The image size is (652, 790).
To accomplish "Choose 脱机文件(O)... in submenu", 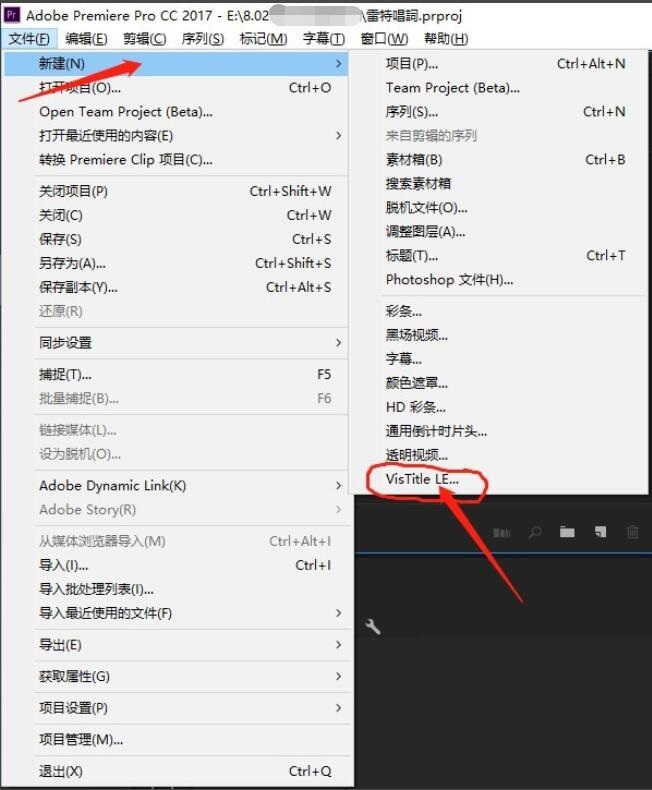I will tap(499, 208).
